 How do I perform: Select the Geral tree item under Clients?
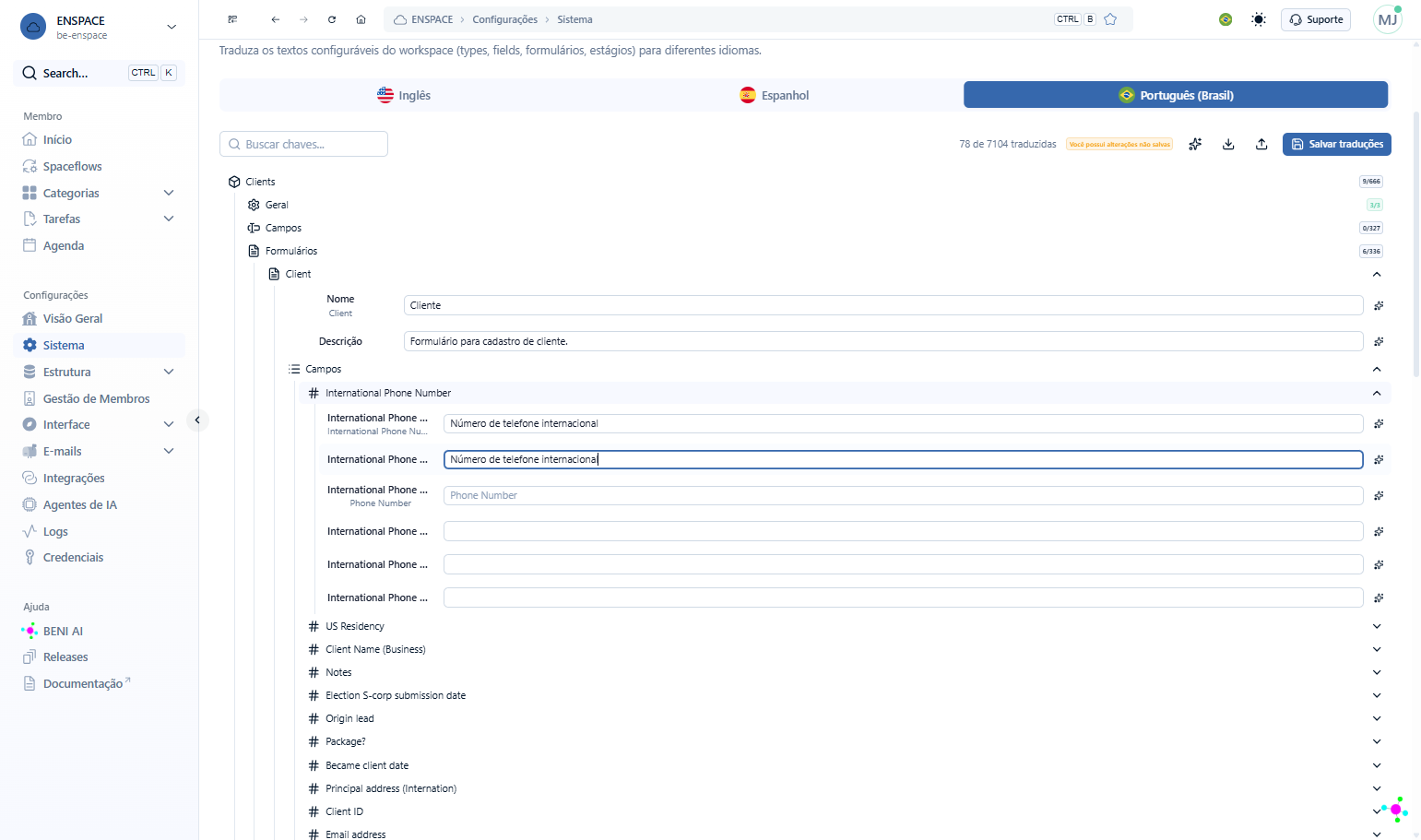point(277,205)
